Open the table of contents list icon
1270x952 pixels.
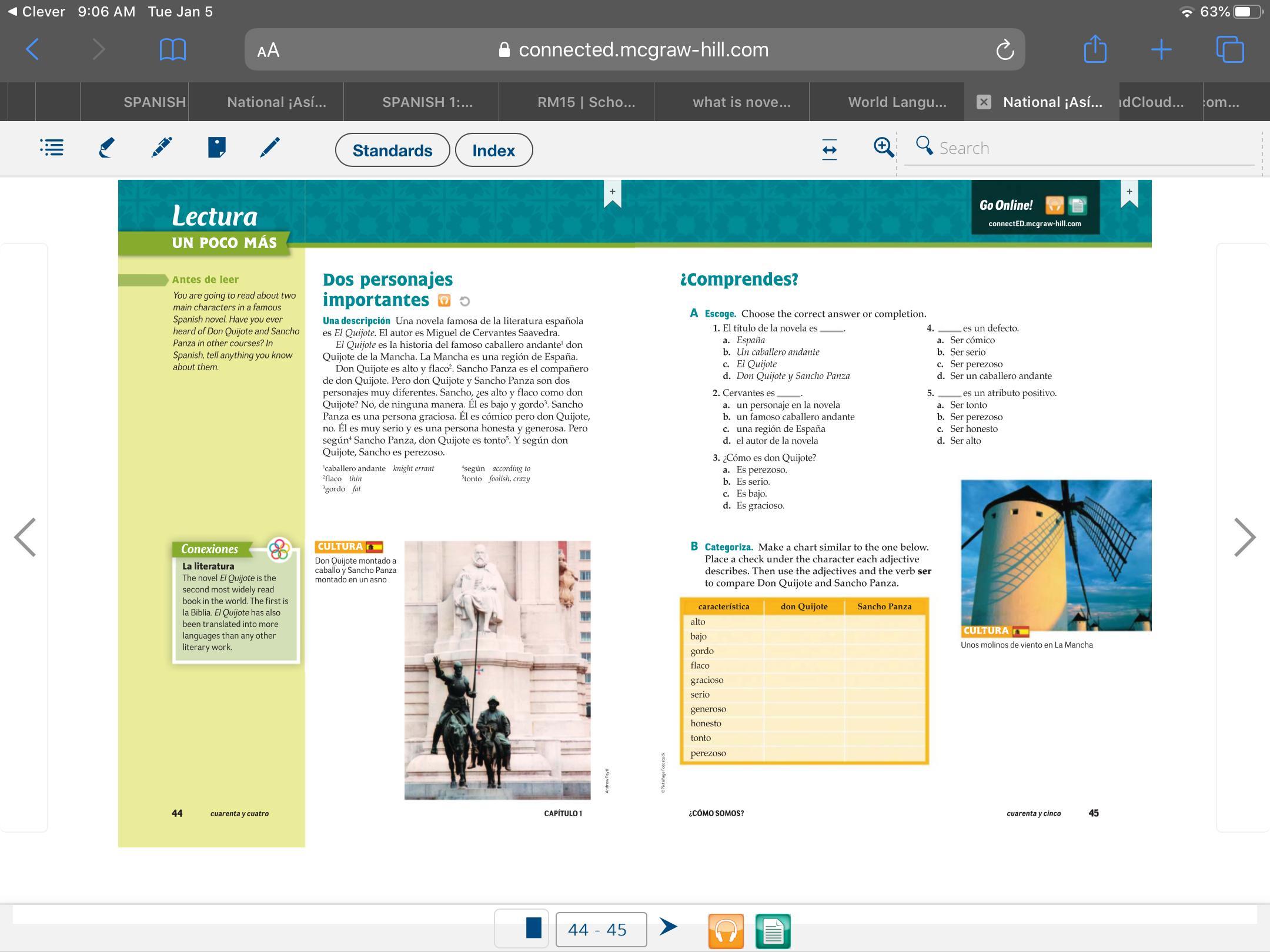(52, 148)
